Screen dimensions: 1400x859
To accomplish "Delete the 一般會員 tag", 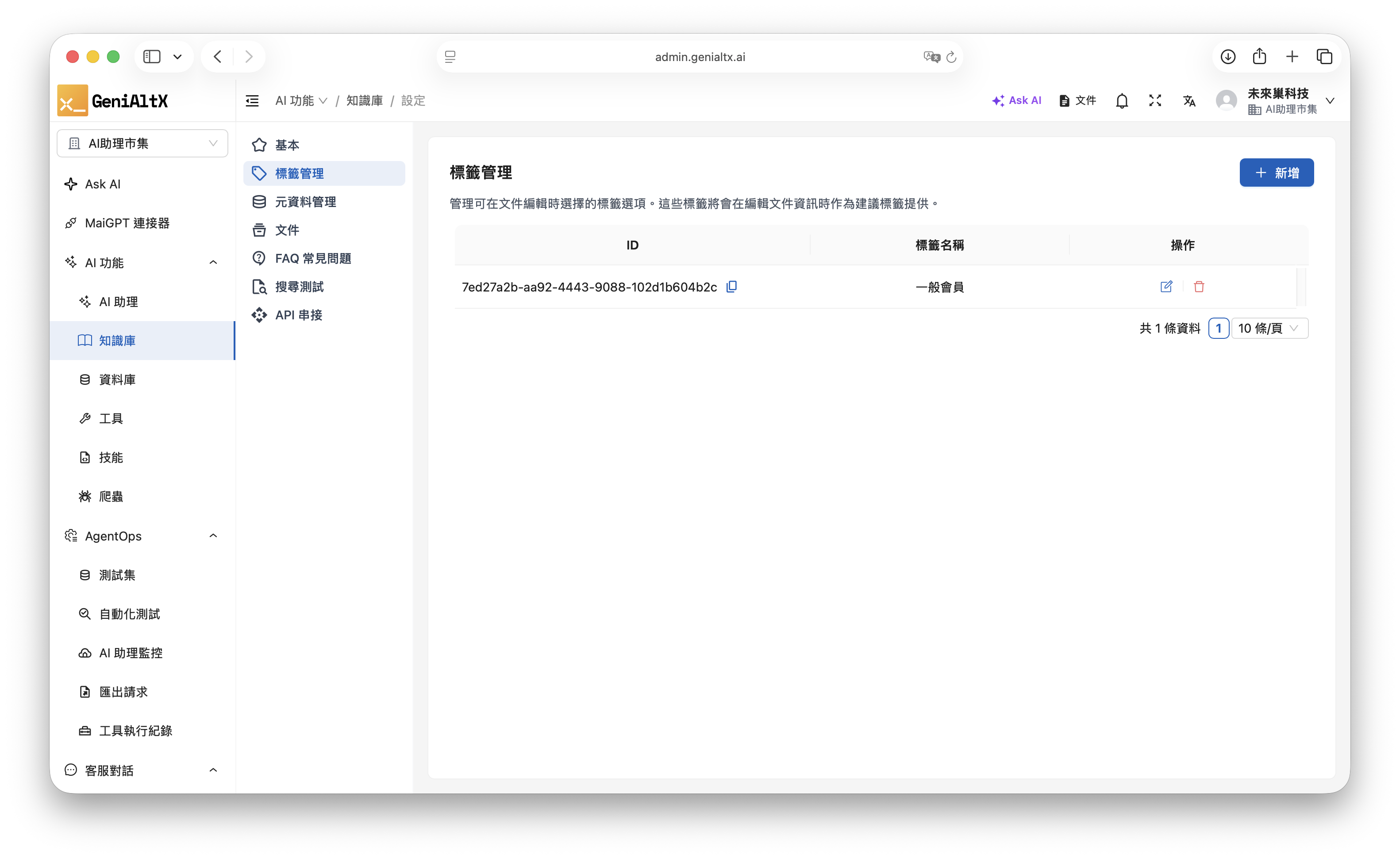I will [1199, 286].
